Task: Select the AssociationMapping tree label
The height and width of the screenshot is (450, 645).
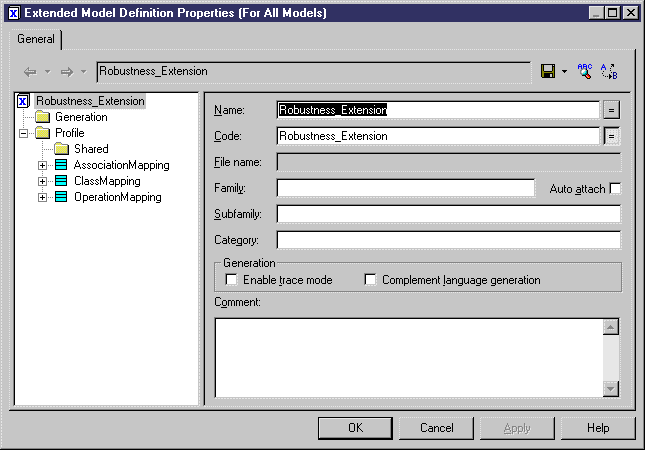Action: [x=122, y=165]
